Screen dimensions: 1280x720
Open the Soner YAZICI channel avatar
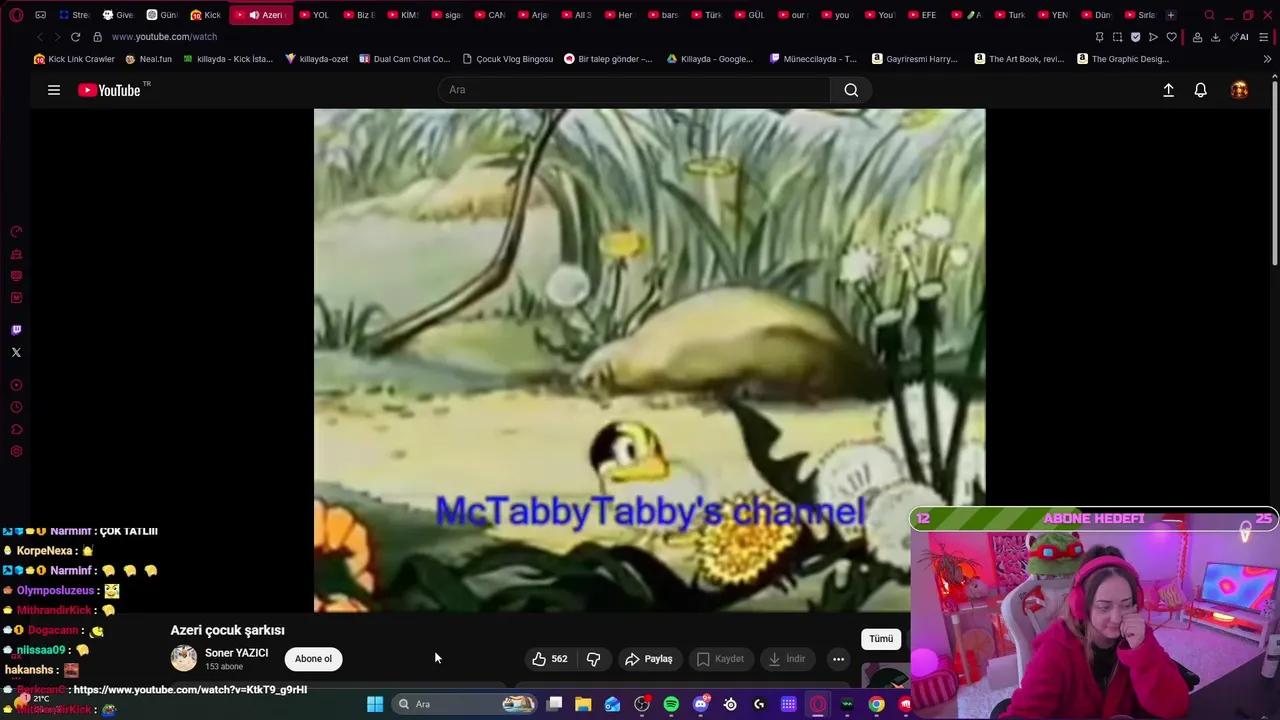[184, 658]
